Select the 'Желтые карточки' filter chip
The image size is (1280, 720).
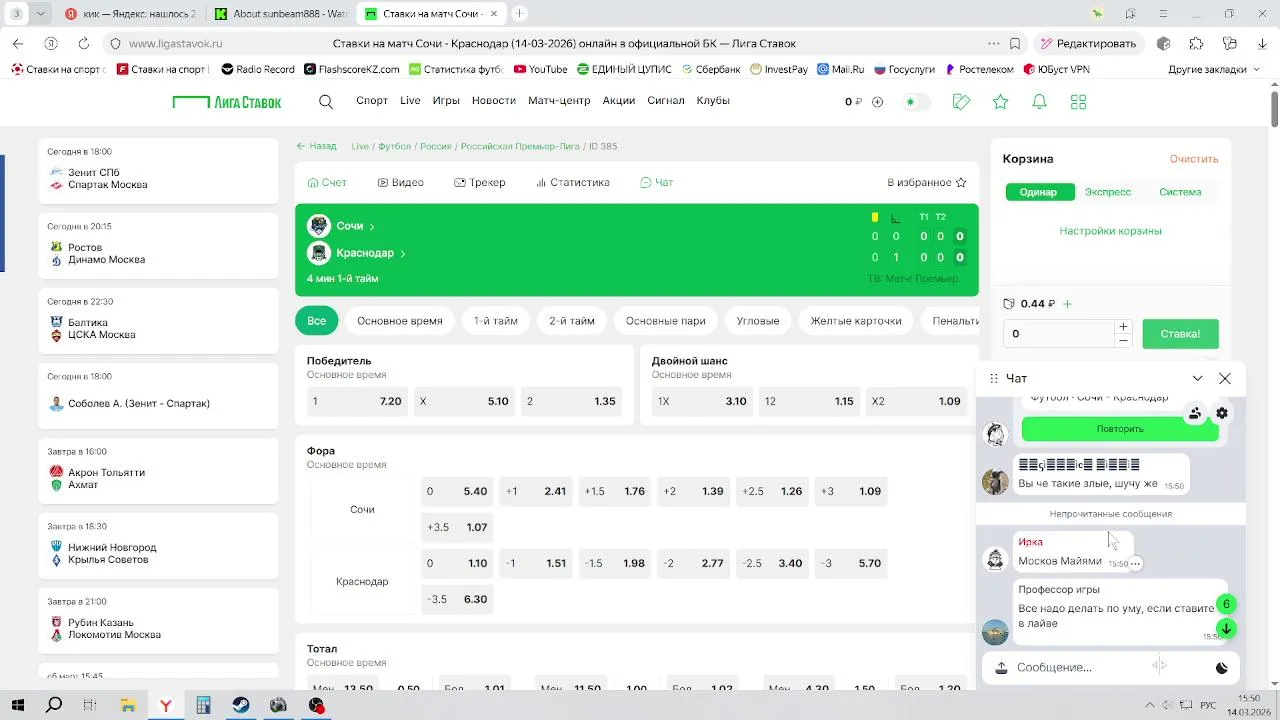[856, 321]
